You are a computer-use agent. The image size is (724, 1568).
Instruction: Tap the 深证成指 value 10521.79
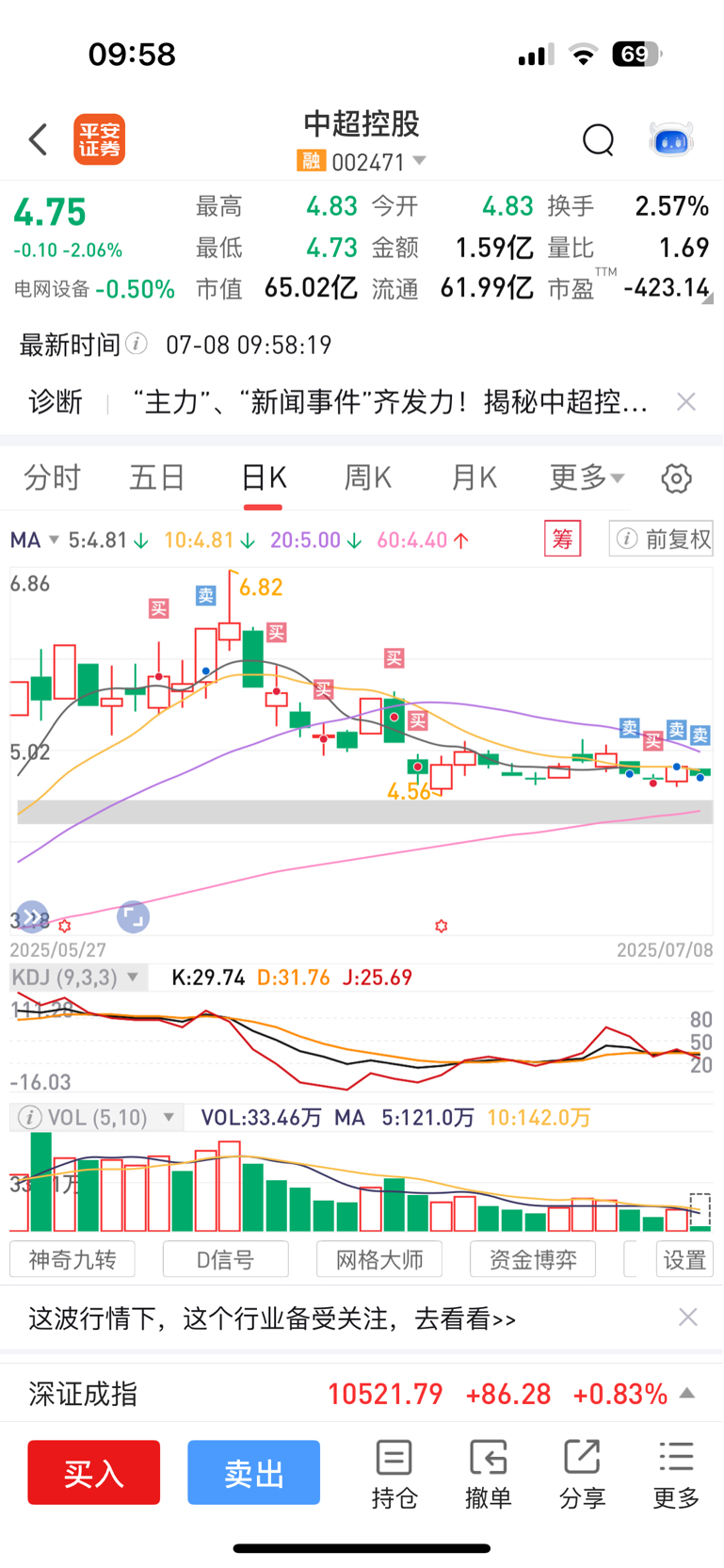click(x=385, y=1394)
